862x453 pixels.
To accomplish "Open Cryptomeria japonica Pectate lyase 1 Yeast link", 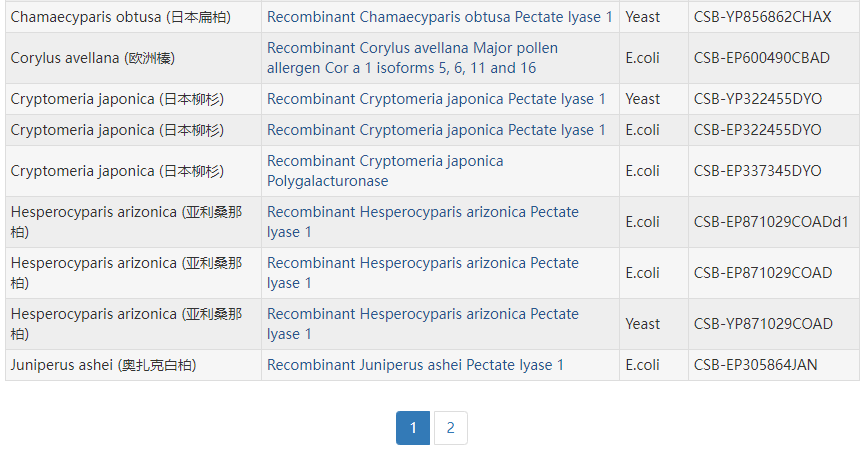I will point(436,99).
